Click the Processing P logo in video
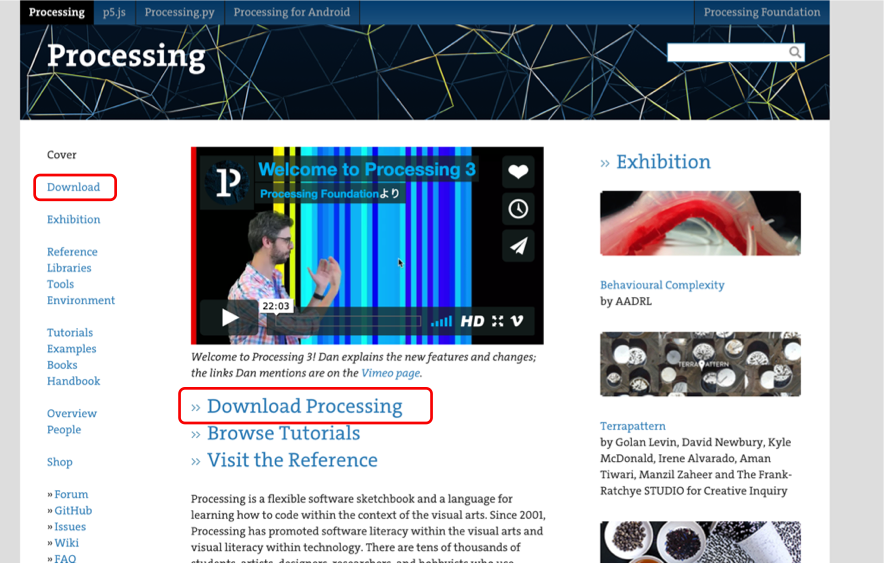This screenshot has height=564, width=884. tap(228, 182)
